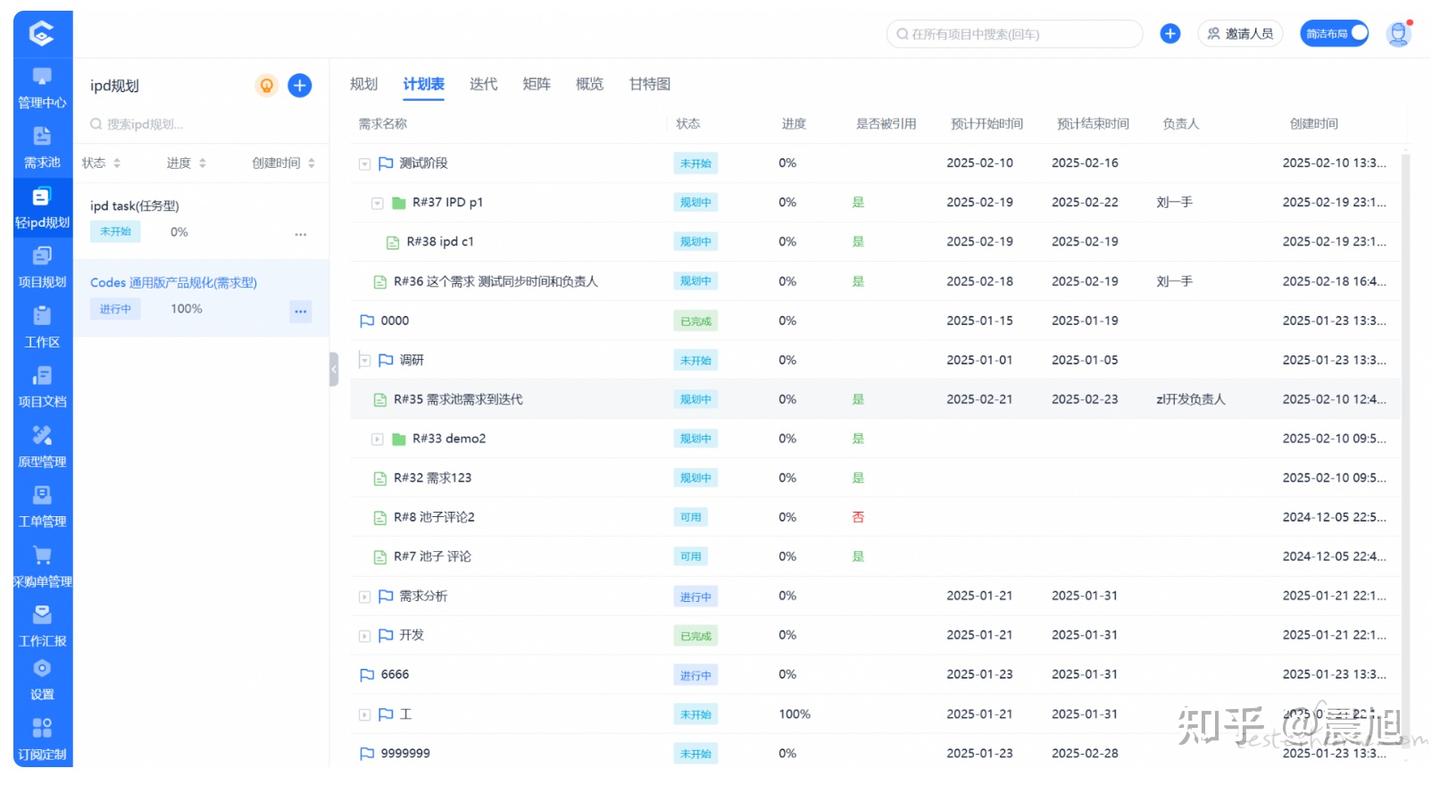Toggle the 简洁布局 switch
The width and height of the screenshot is (1440, 785).
[x=1335, y=34]
